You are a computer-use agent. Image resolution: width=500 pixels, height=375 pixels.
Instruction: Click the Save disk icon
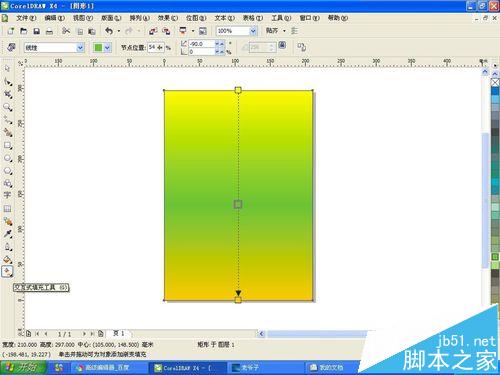click(37, 31)
